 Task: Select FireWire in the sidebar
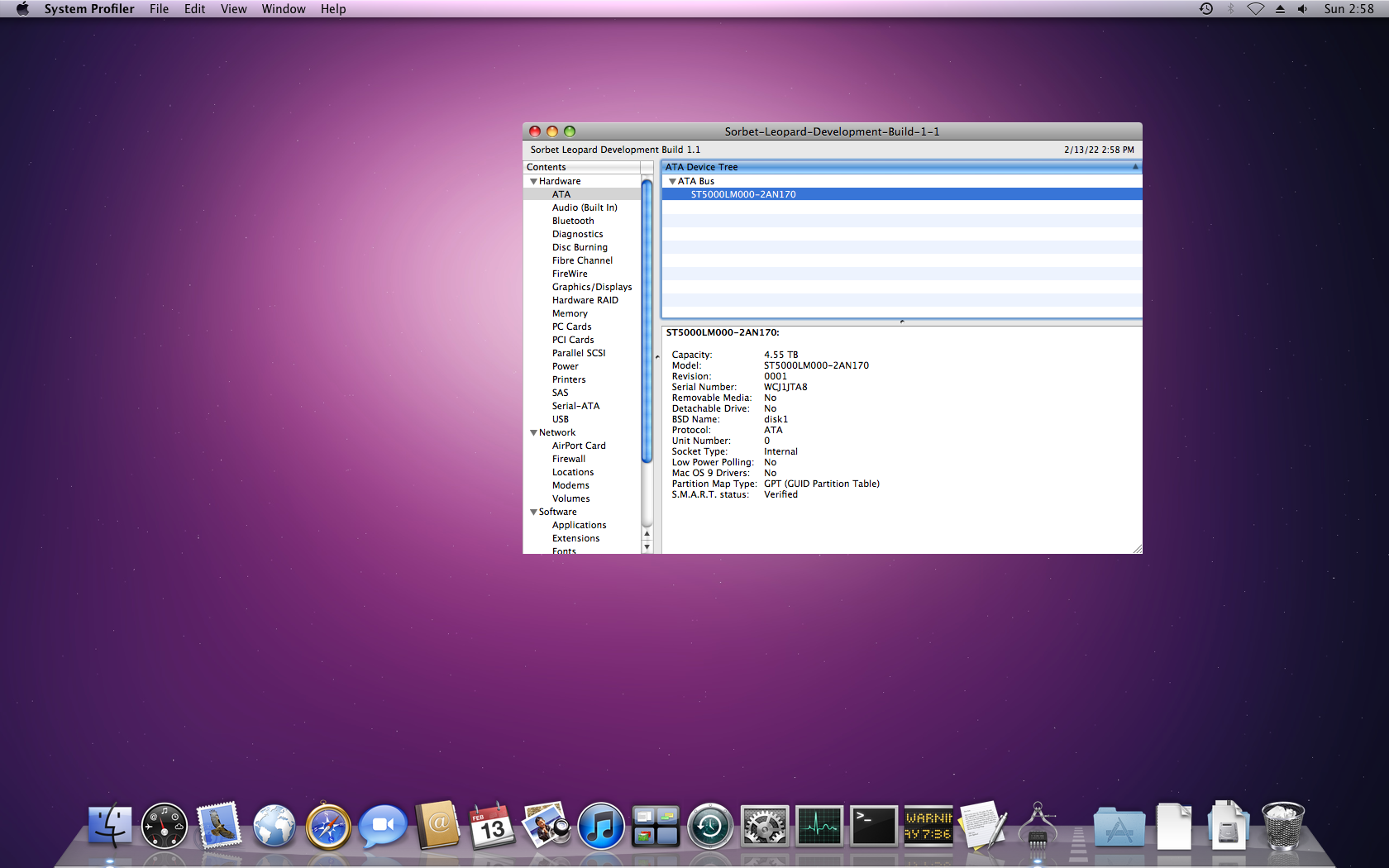coord(570,274)
